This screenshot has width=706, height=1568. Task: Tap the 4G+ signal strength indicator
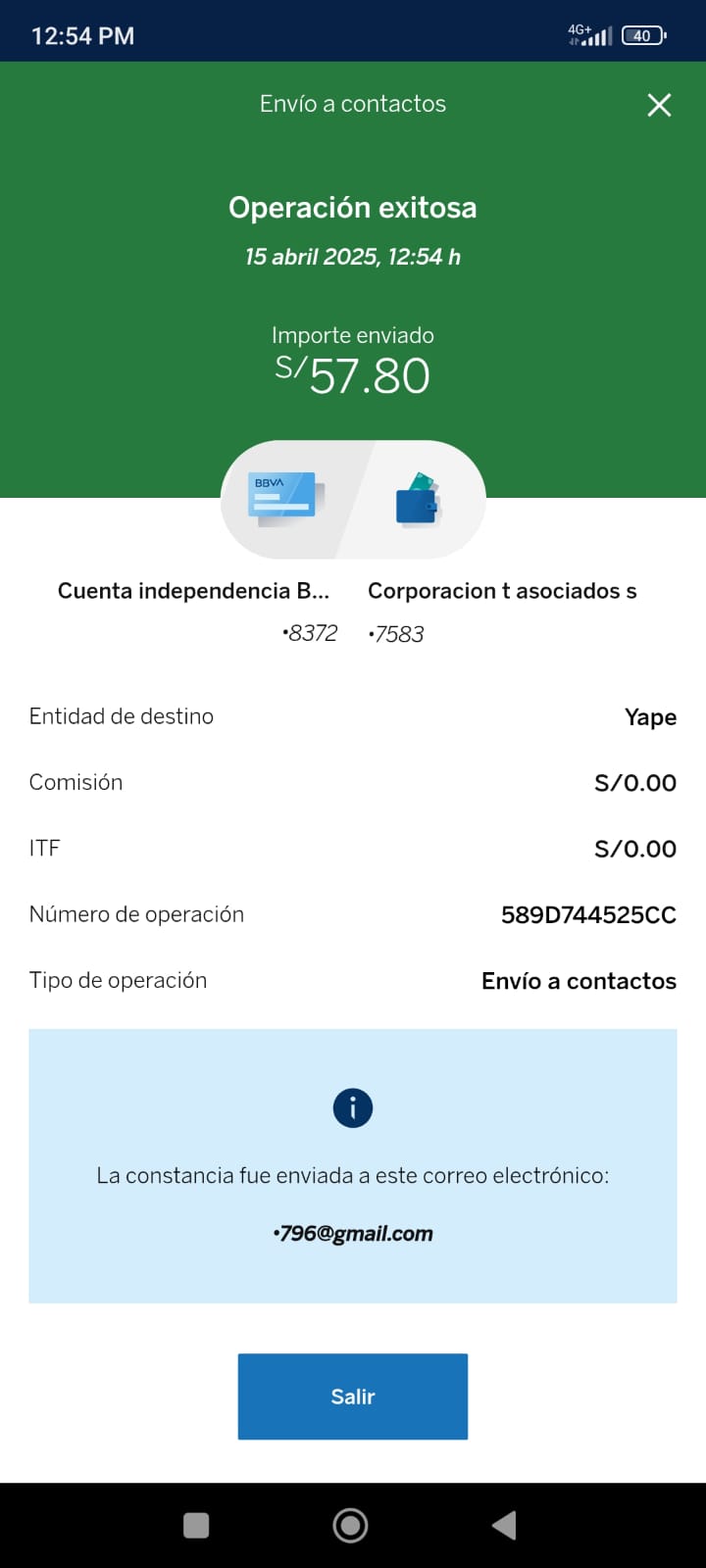(x=590, y=36)
